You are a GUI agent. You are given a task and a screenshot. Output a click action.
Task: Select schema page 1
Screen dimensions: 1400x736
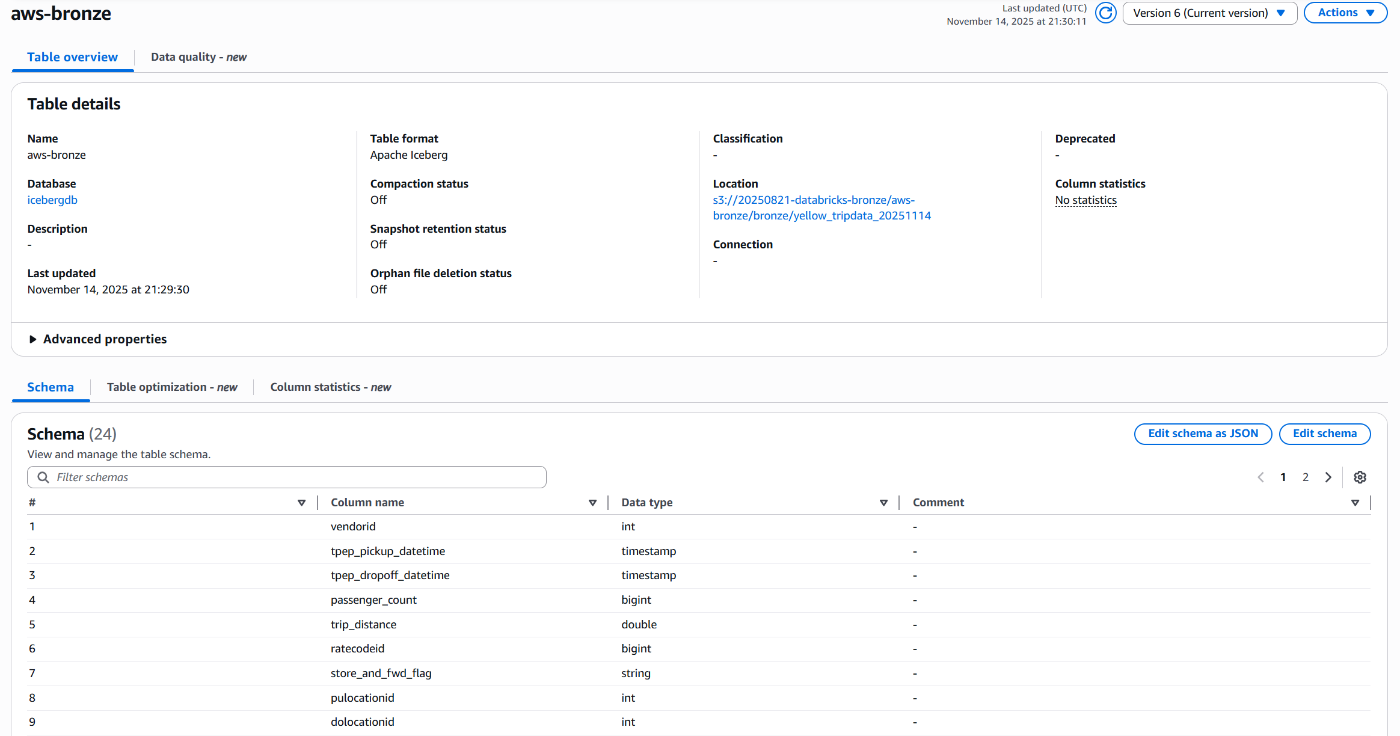[1283, 477]
